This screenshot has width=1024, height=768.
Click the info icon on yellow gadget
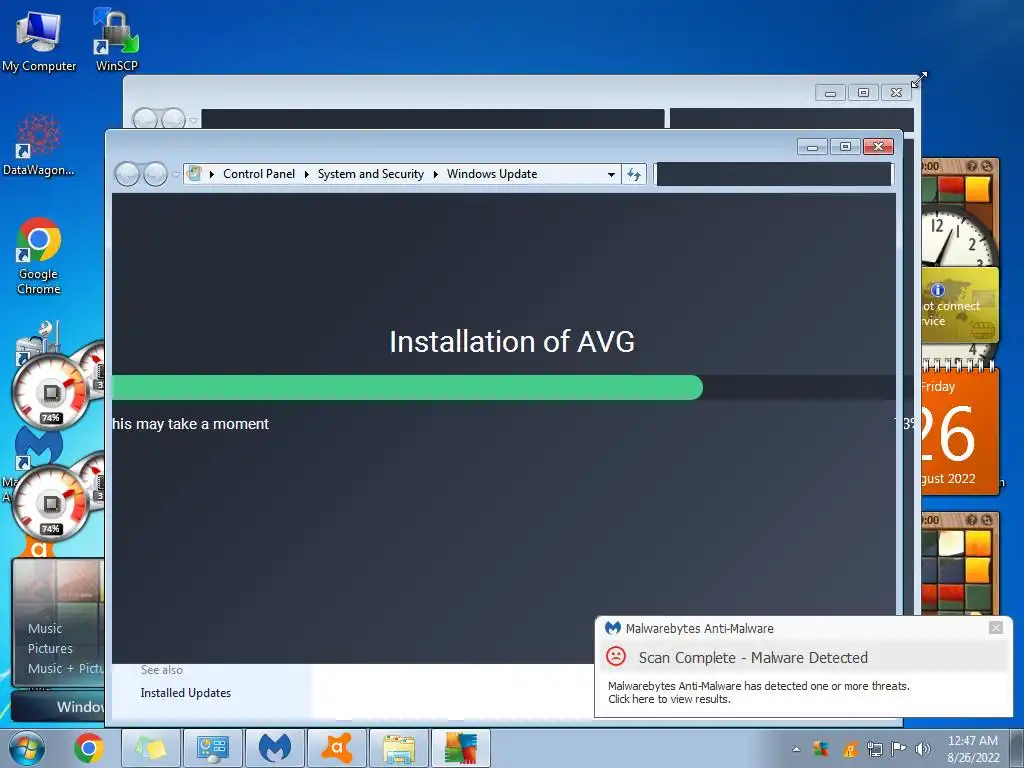(937, 290)
